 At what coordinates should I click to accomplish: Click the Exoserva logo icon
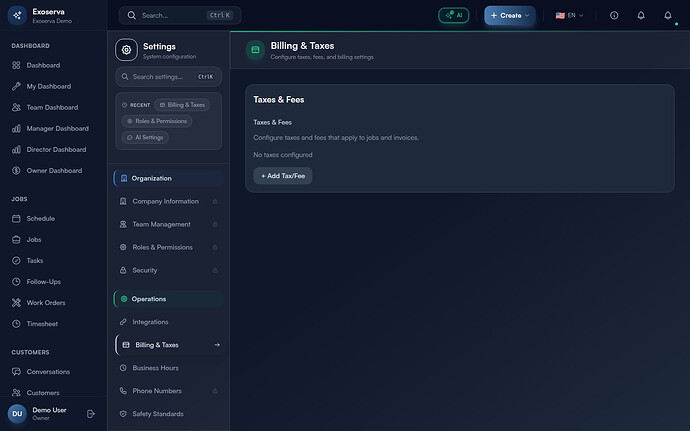17,15
